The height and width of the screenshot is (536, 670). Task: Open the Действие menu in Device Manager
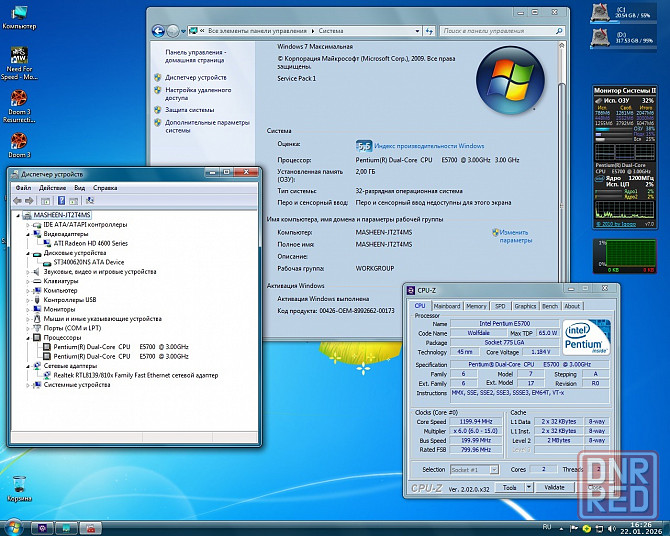pyautogui.click(x=52, y=187)
